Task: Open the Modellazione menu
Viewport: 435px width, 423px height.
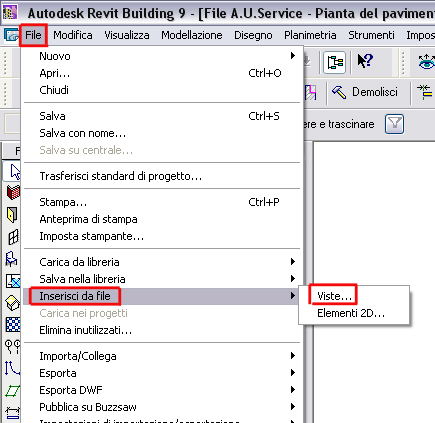Action: 192,35
